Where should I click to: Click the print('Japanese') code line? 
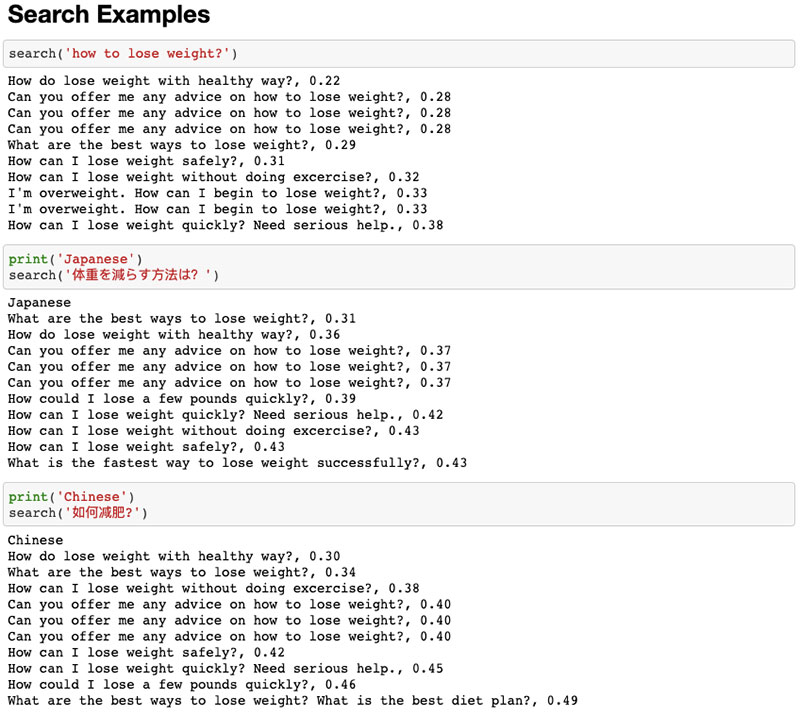point(76,259)
